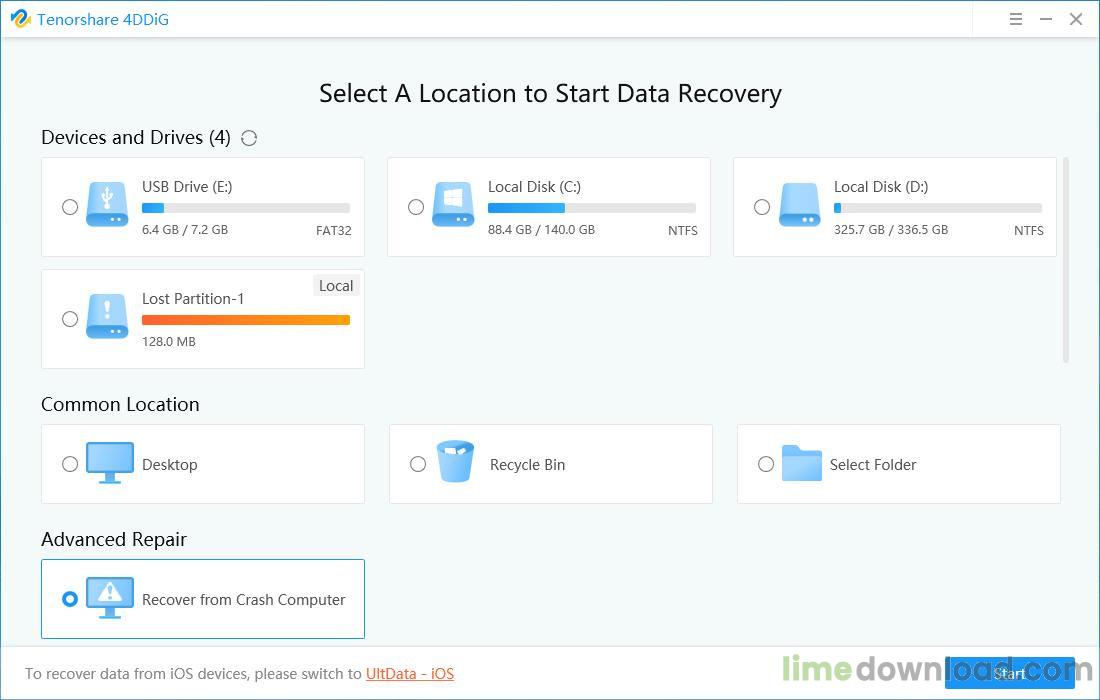Choose the Select Folder radio button
This screenshot has width=1100, height=700.
(766, 464)
